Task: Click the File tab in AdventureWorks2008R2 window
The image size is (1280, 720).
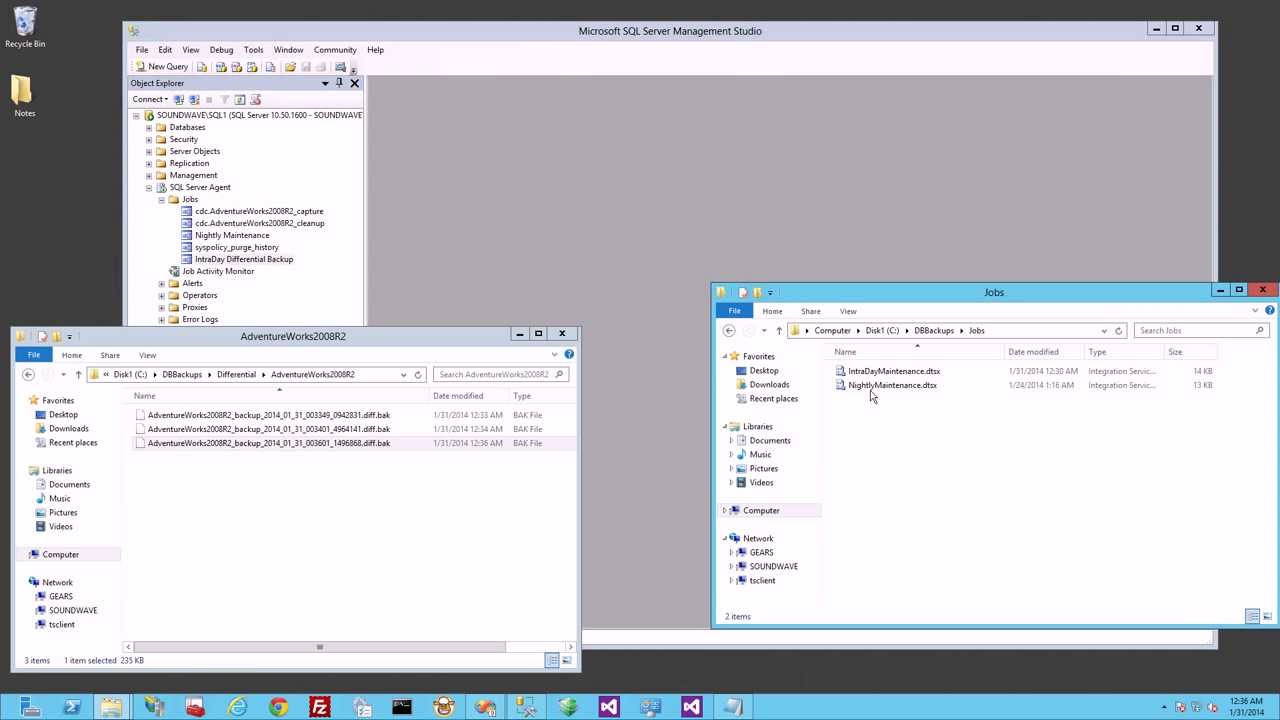Action: [x=34, y=355]
